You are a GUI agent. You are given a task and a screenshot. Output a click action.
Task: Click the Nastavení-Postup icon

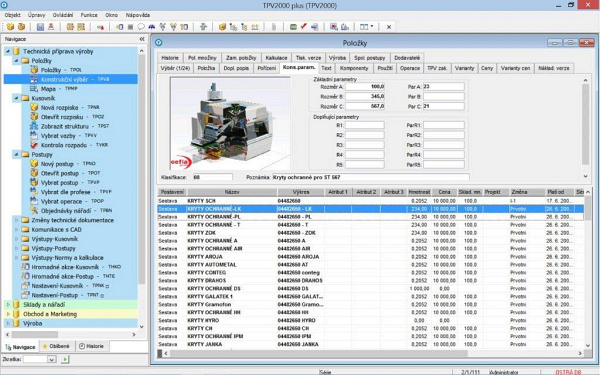pyautogui.click(x=25, y=295)
